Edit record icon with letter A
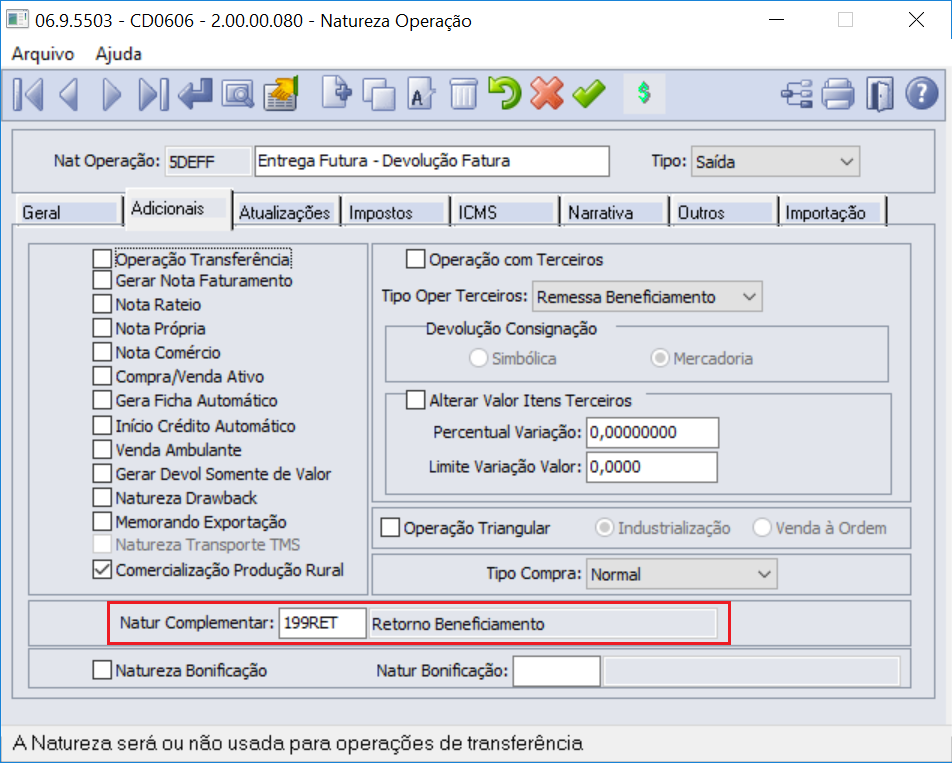 pos(421,93)
